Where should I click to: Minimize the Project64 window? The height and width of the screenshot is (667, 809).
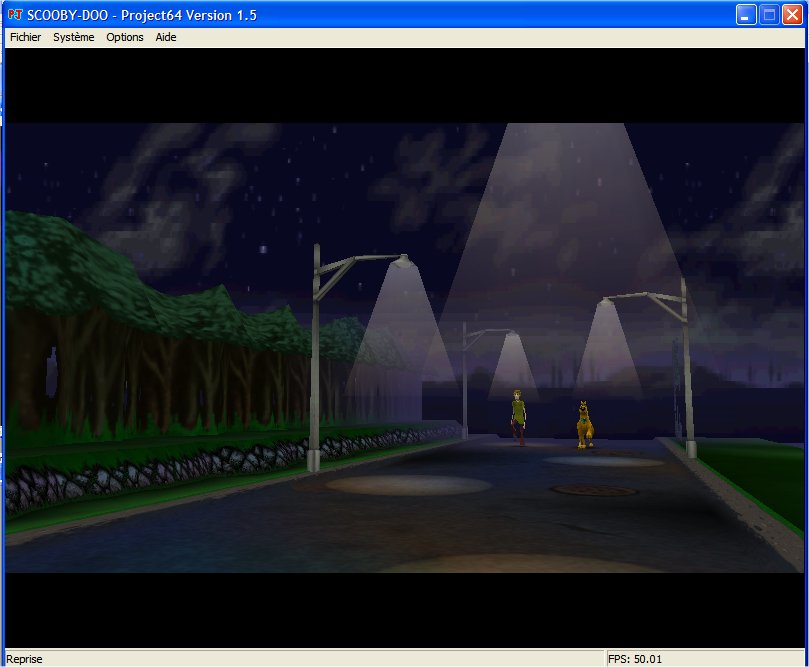click(746, 15)
